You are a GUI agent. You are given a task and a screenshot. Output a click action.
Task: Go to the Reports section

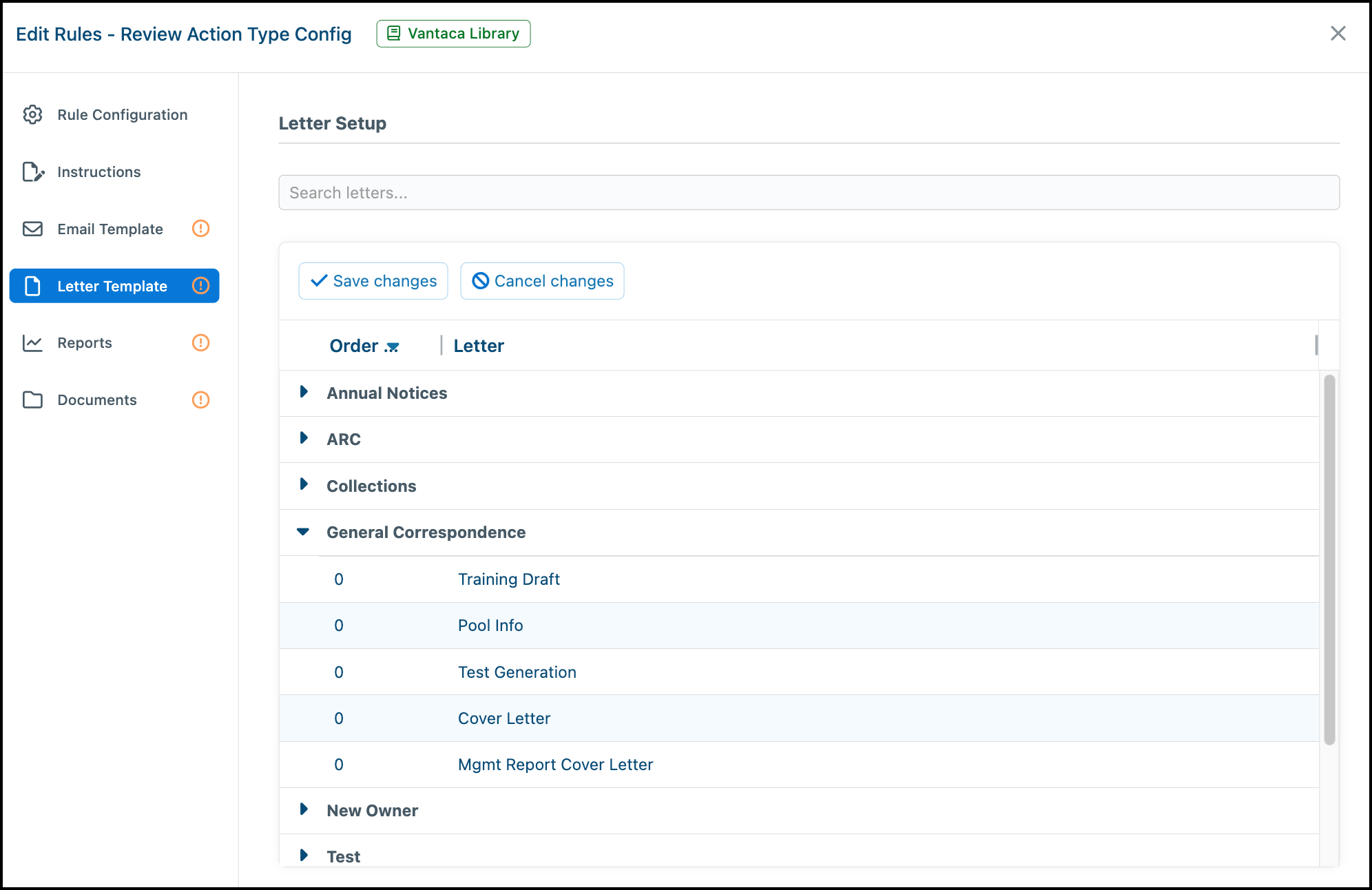[114, 343]
